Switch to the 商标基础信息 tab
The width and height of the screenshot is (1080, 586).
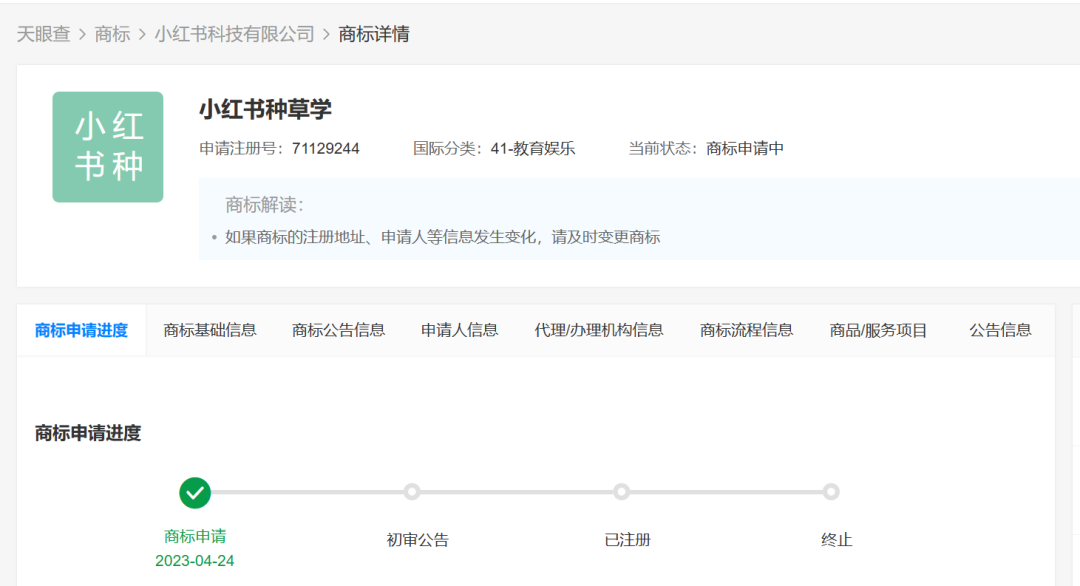point(210,330)
